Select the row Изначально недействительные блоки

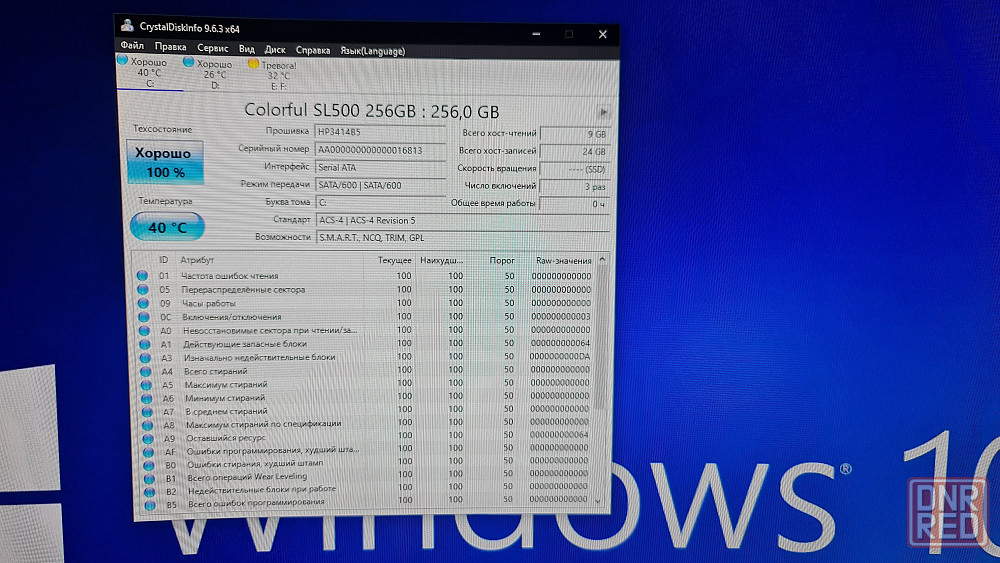tap(365, 357)
